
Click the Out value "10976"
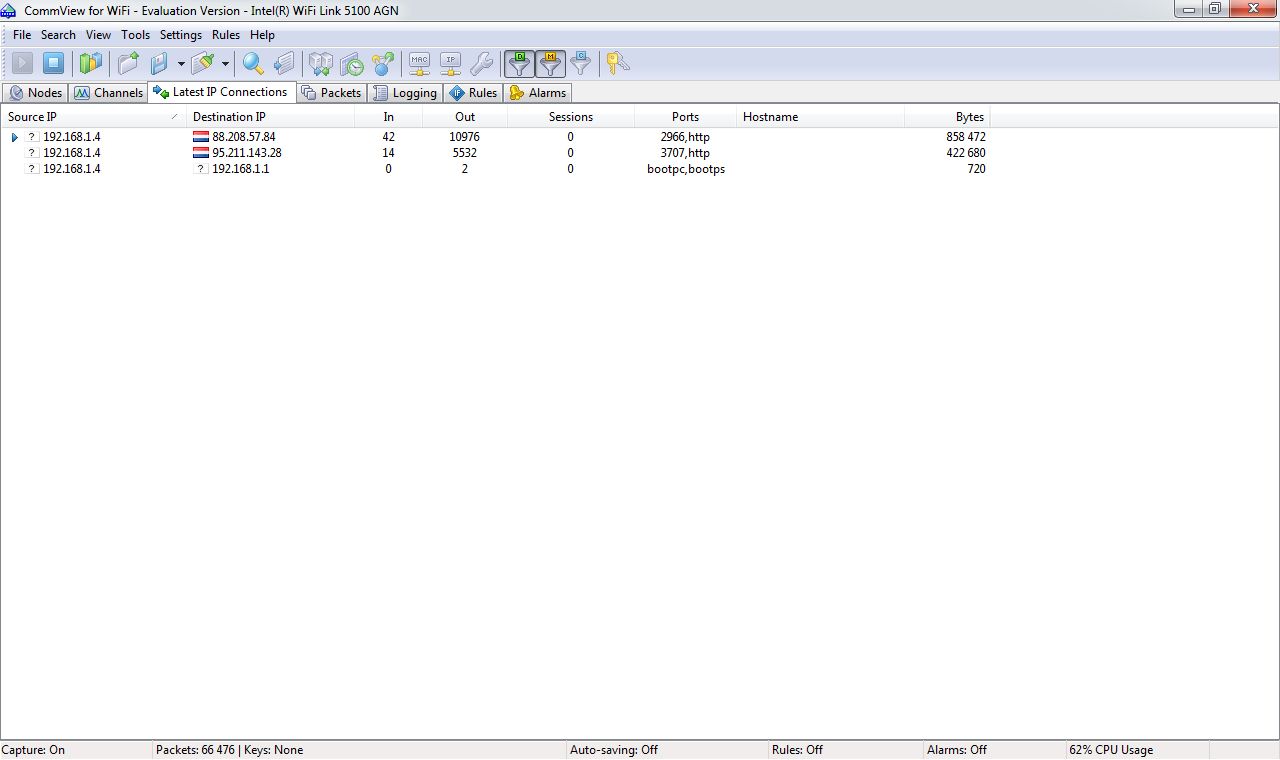pos(465,137)
